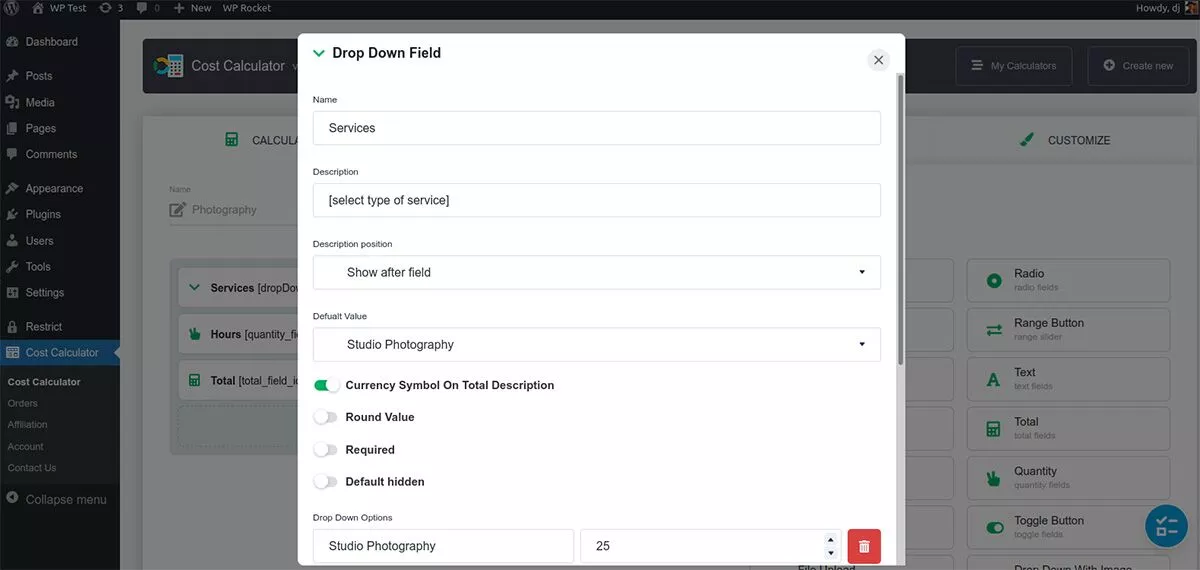Screen dimensions: 1200x570
Task: Click the Description input field
Action: 597,200
